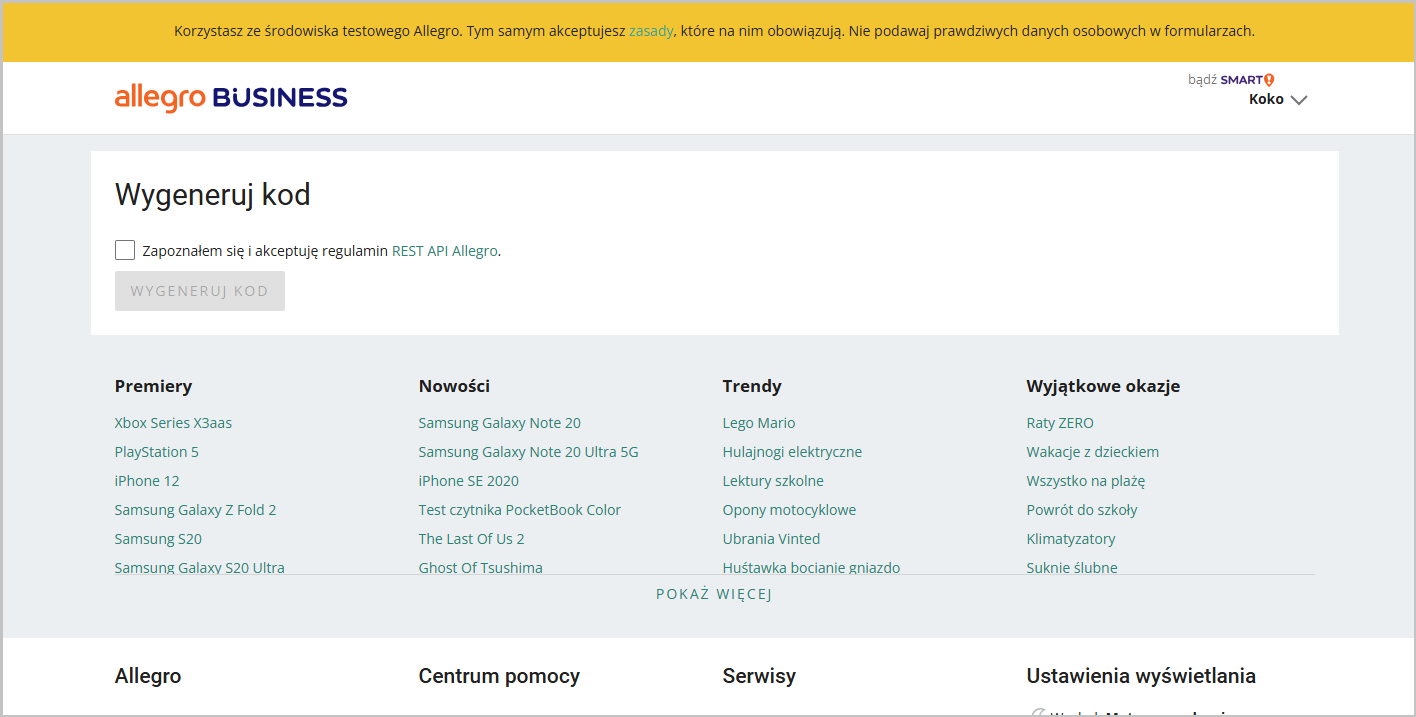Open the Xbox Series X3aas link
Image resolution: width=1416 pixels, height=717 pixels.
coord(173,423)
